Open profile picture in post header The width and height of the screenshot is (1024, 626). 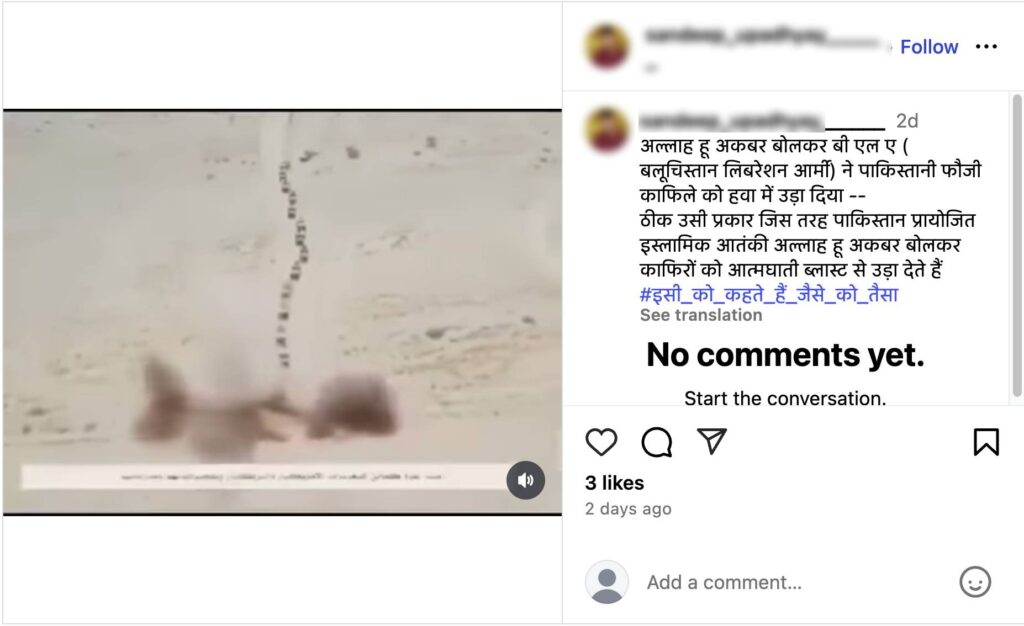(x=609, y=46)
